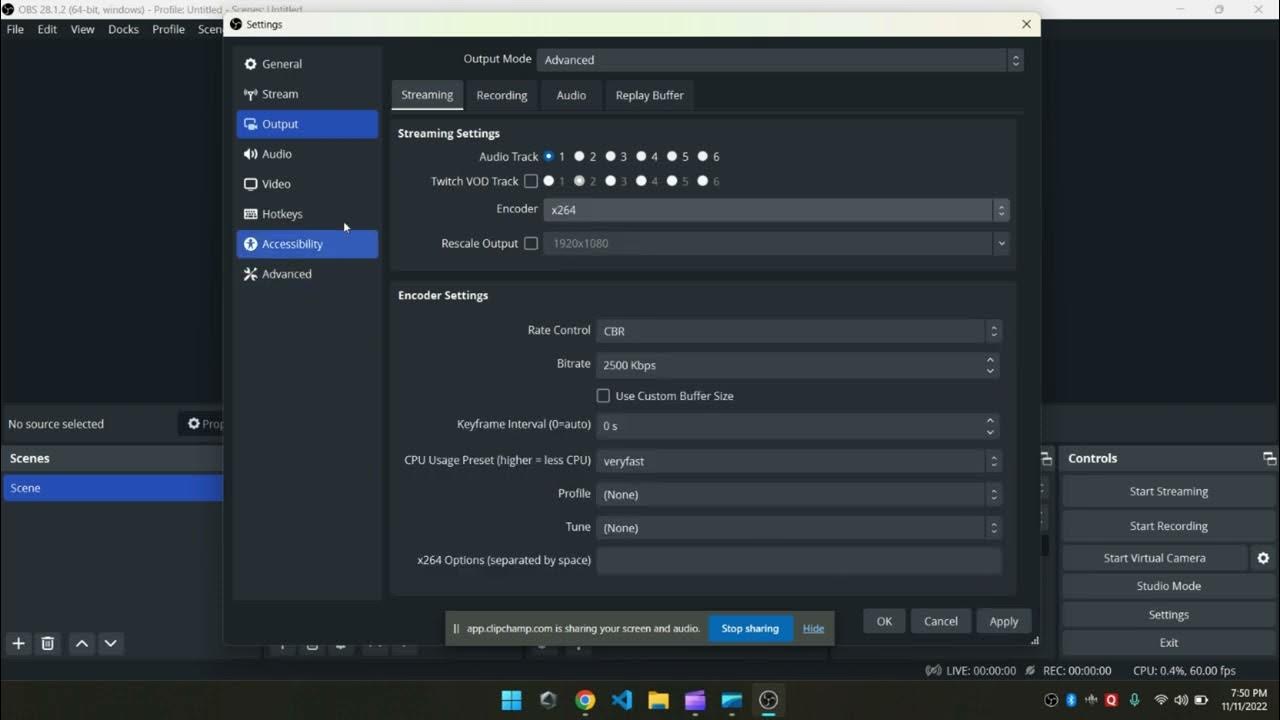Viewport: 1280px width, 720px height.
Task: Click the microphone tray icon
Action: pos(1134,700)
